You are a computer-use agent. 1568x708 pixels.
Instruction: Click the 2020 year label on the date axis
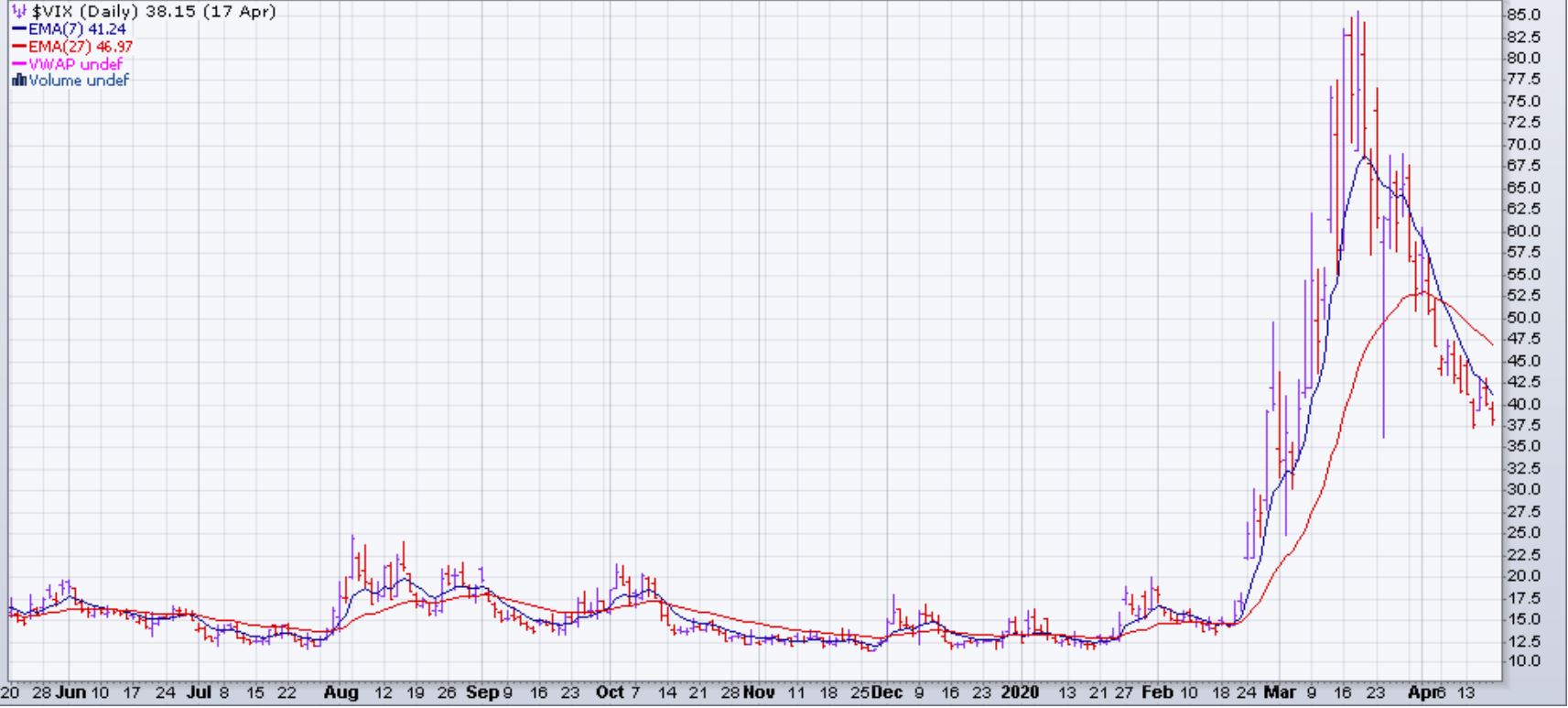1021,692
